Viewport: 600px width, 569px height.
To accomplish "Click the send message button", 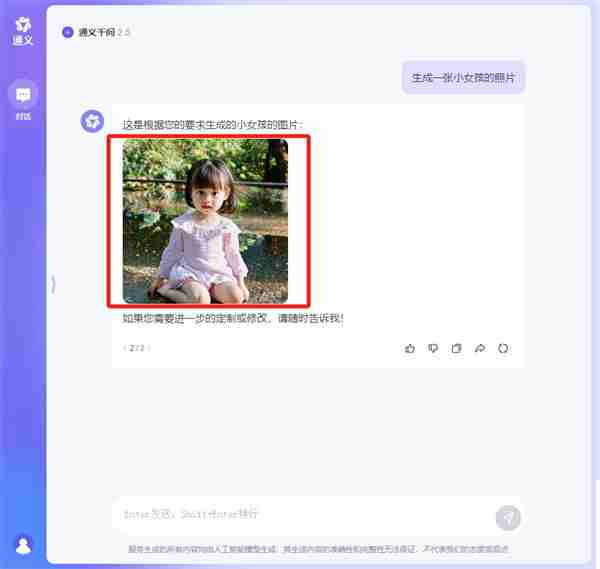I will [508, 518].
